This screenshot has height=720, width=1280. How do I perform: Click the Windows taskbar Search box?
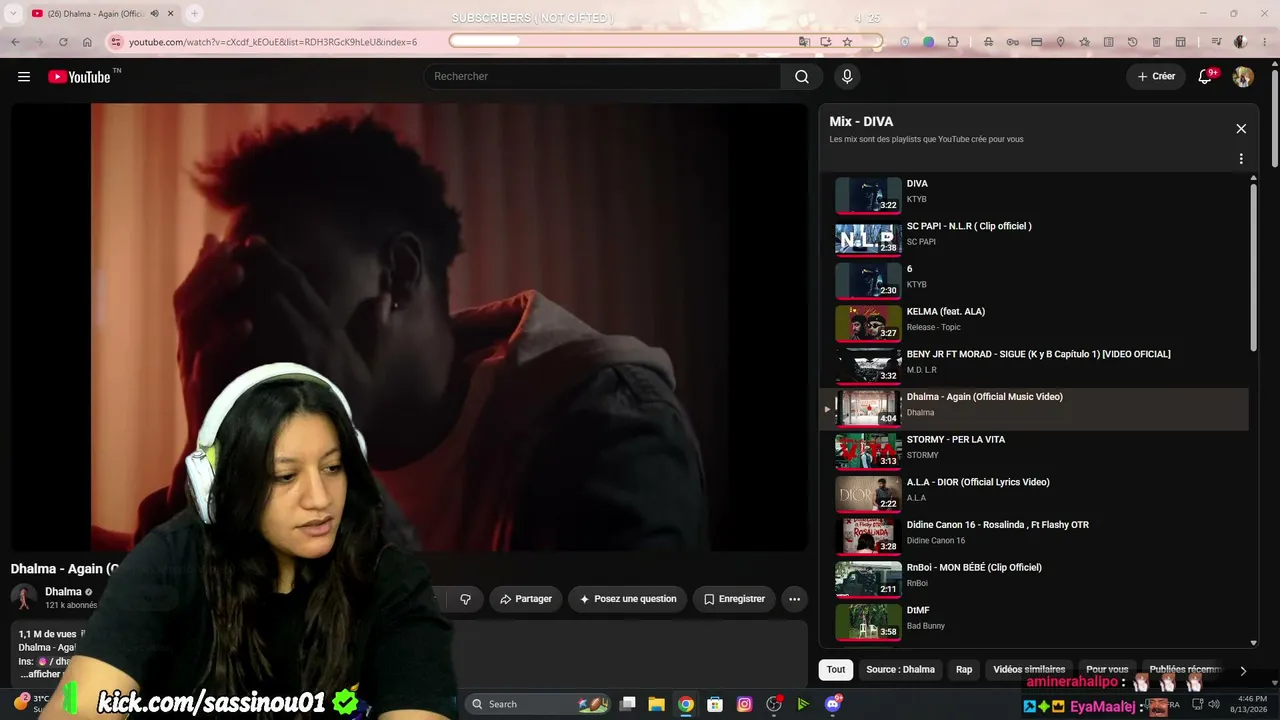[x=540, y=704]
